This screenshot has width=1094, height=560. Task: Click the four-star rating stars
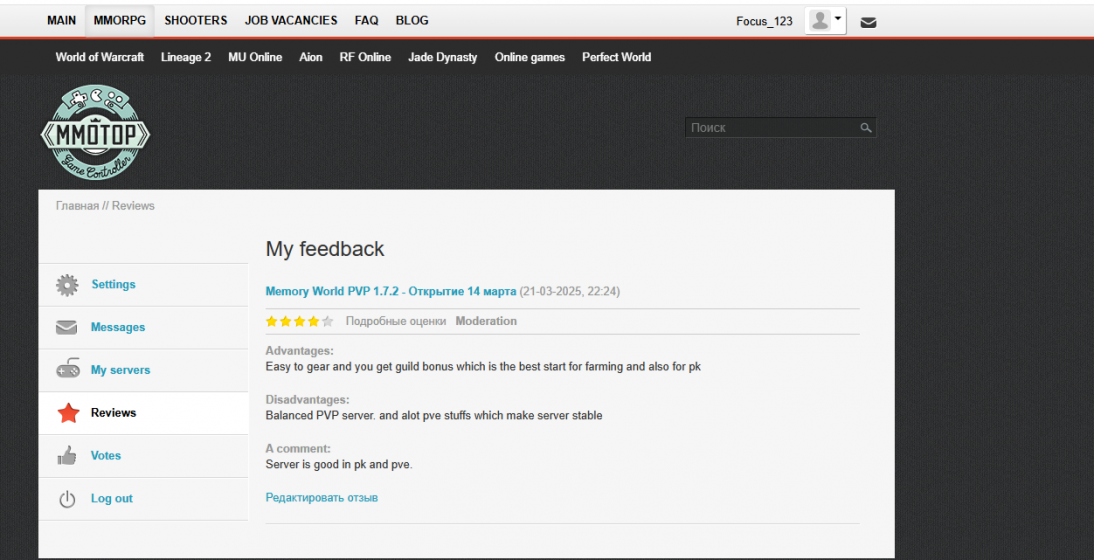[x=299, y=321]
